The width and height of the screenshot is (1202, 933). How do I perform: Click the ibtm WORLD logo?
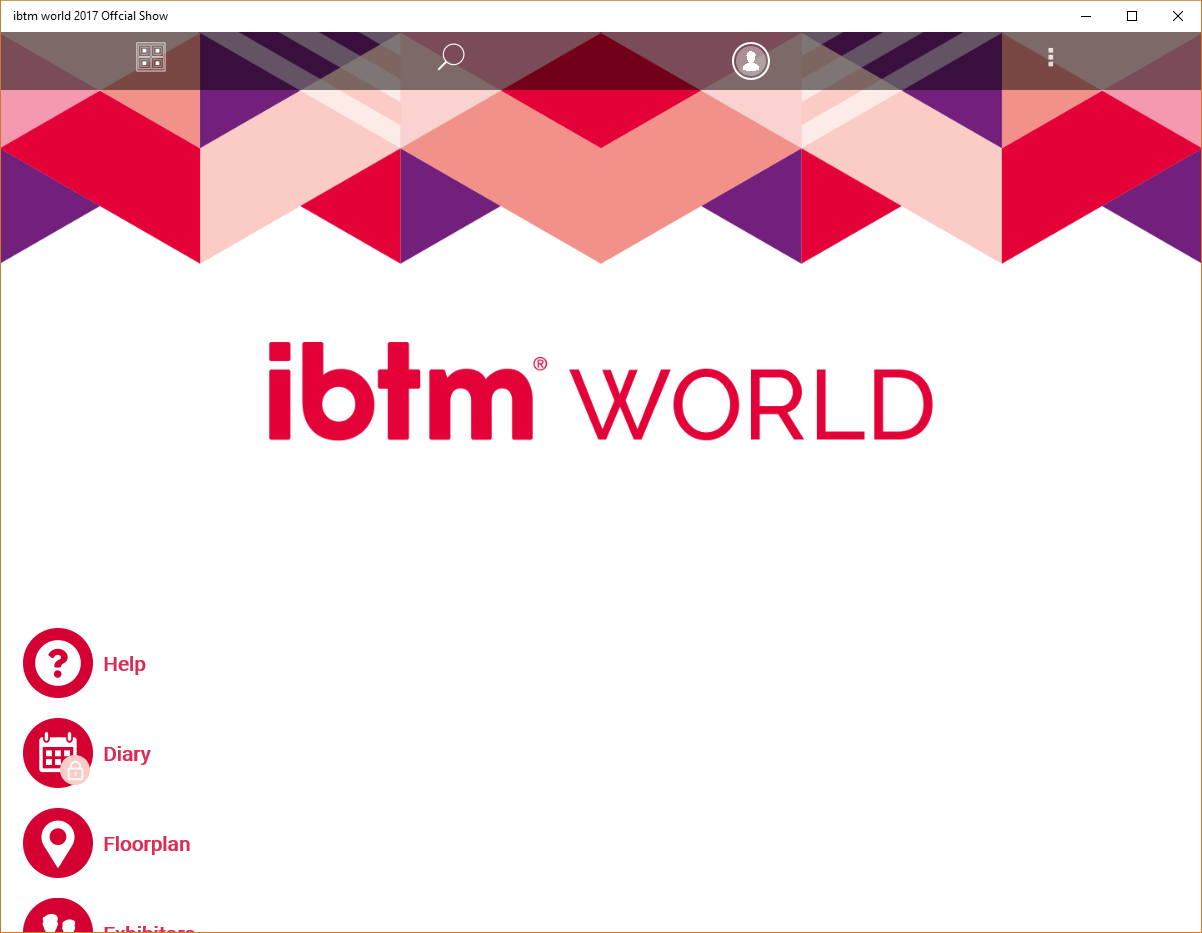pos(600,391)
